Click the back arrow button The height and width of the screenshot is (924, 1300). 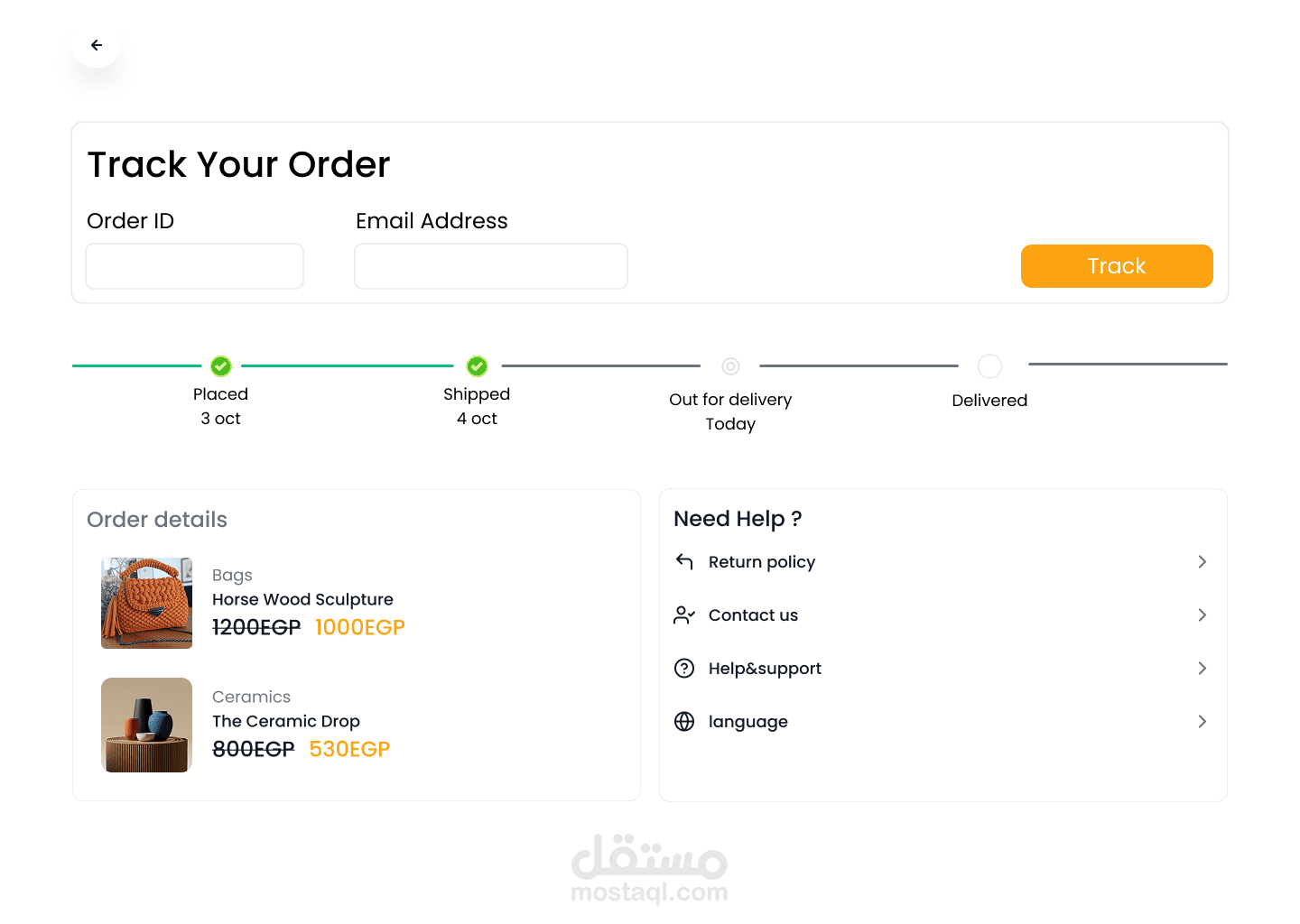97,45
